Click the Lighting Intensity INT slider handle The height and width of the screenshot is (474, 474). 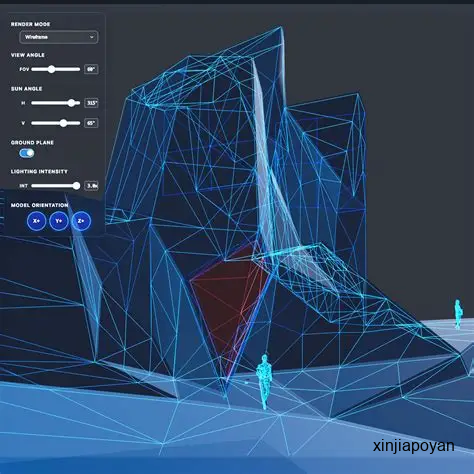pos(76,186)
